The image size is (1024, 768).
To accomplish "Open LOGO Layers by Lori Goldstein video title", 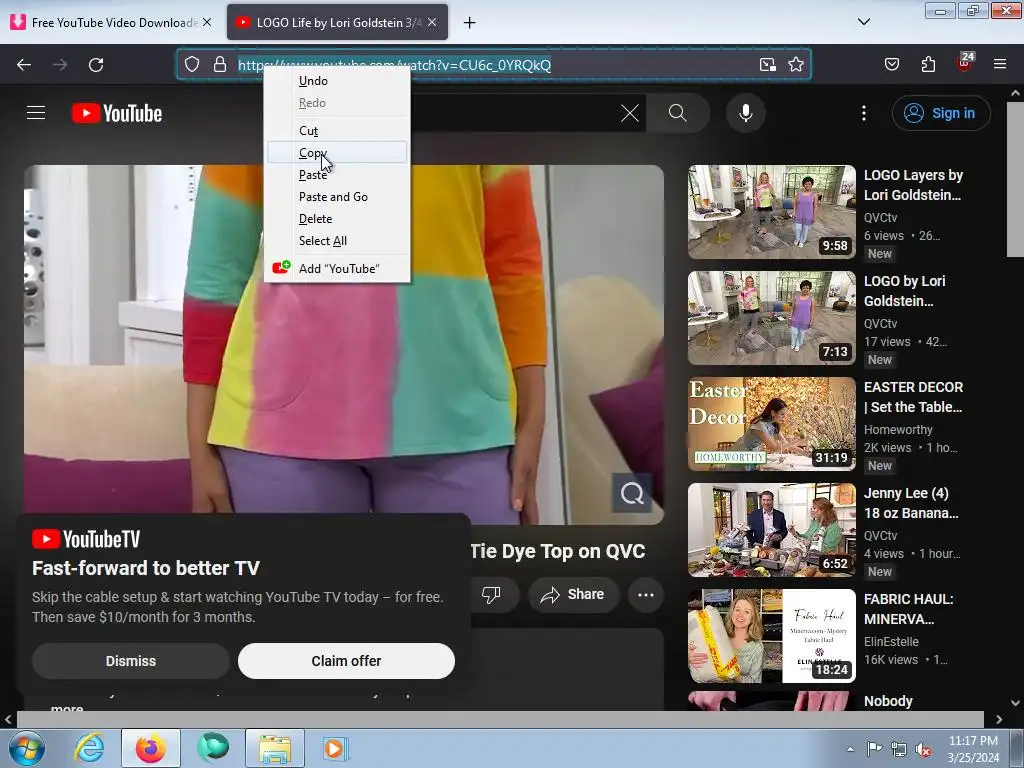I will coord(913,185).
